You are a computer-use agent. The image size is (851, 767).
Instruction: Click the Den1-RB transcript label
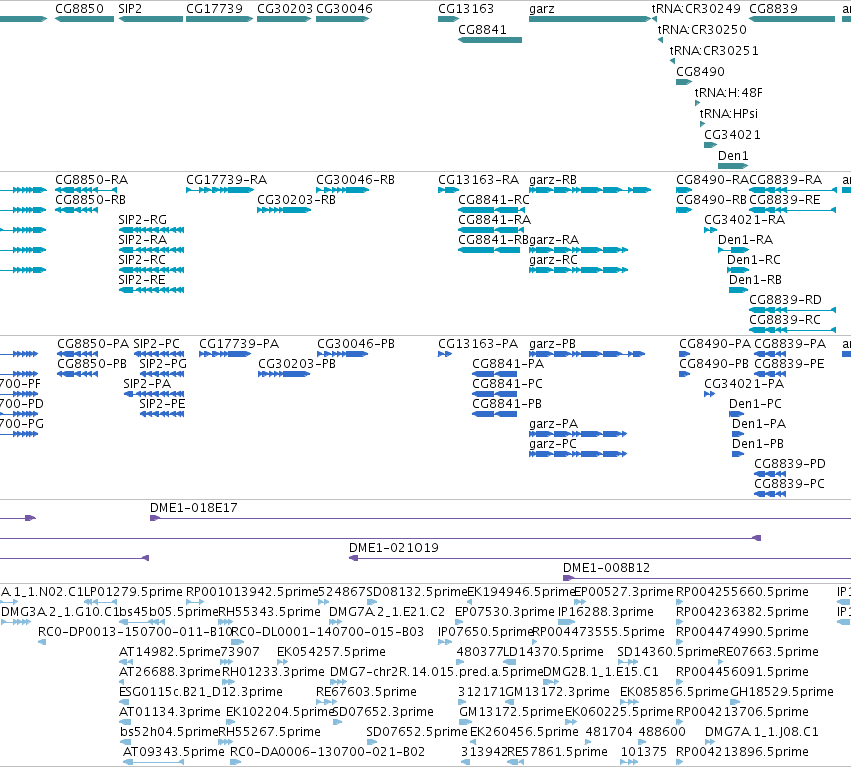pos(755,280)
